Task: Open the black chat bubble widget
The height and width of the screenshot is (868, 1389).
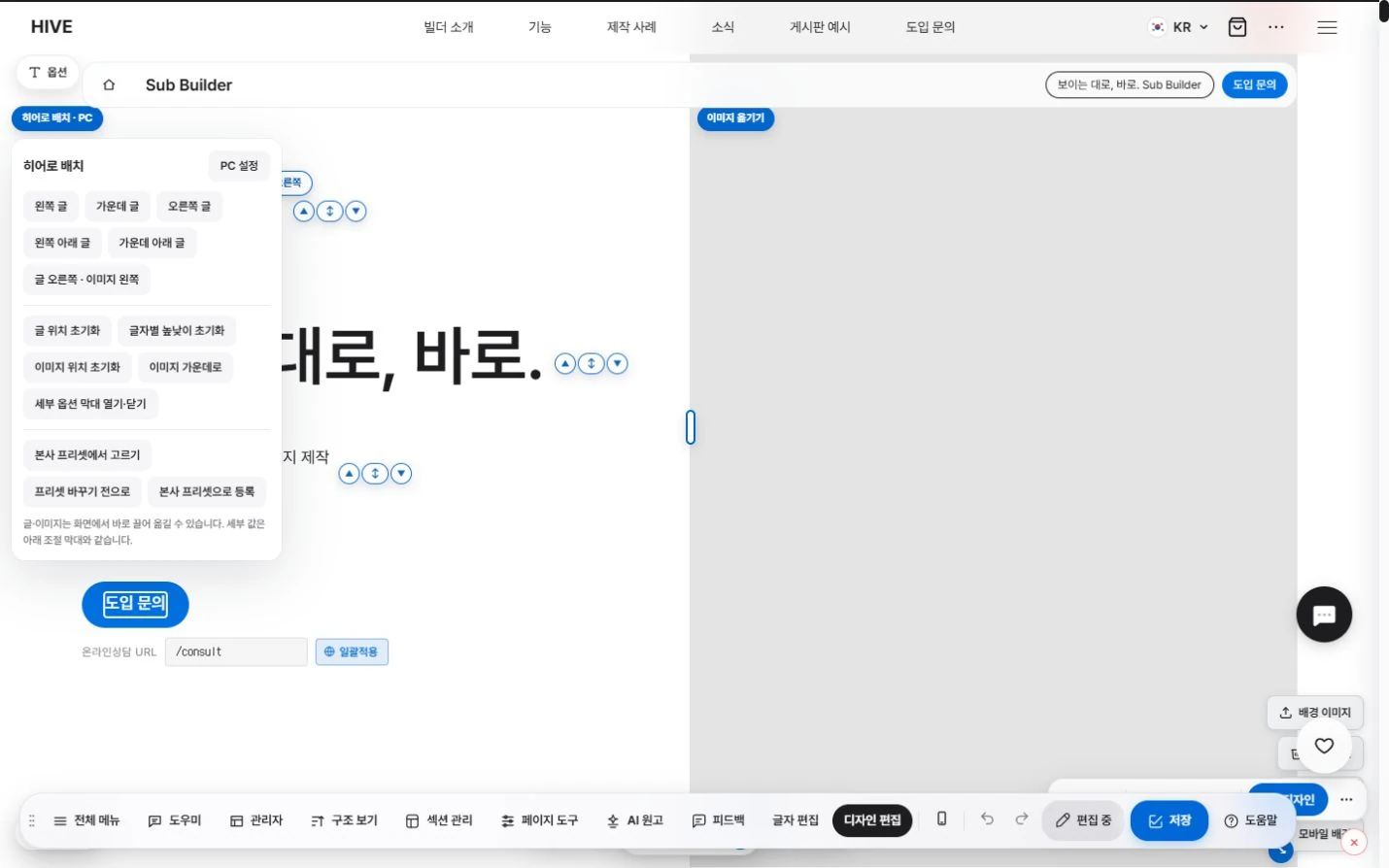Action: 1324,615
